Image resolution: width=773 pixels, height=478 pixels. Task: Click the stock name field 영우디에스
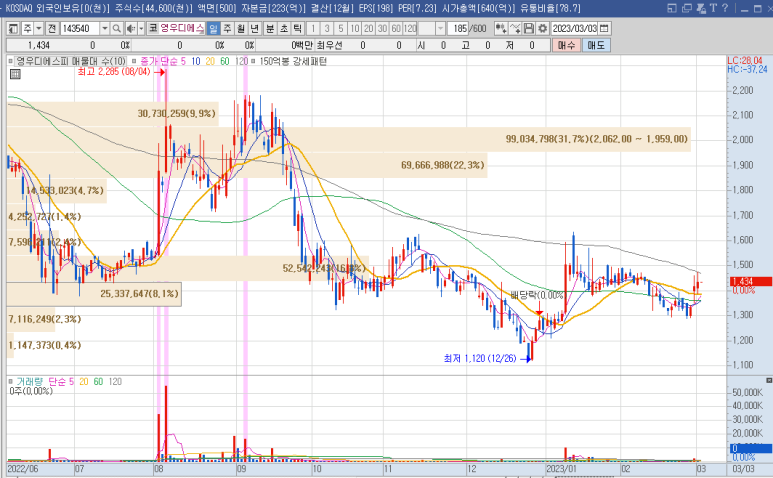(x=182, y=29)
